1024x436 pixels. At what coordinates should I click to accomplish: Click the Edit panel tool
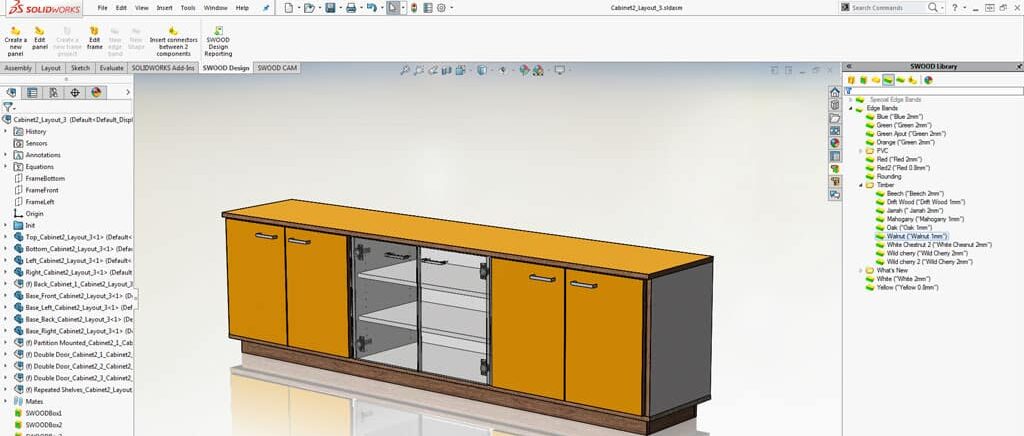[x=40, y=39]
